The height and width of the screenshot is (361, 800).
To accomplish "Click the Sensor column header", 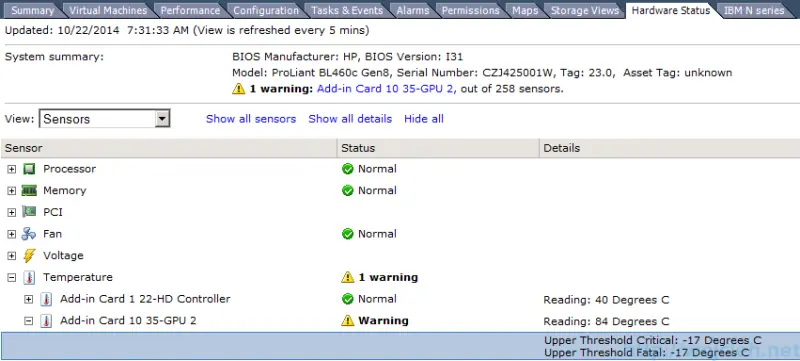I will [x=168, y=148].
